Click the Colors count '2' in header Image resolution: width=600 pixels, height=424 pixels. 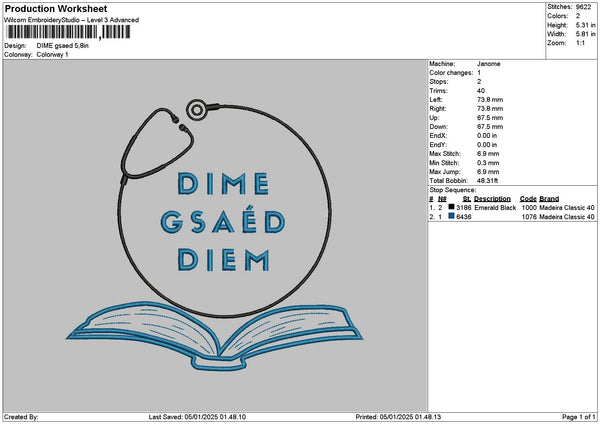pos(578,16)
